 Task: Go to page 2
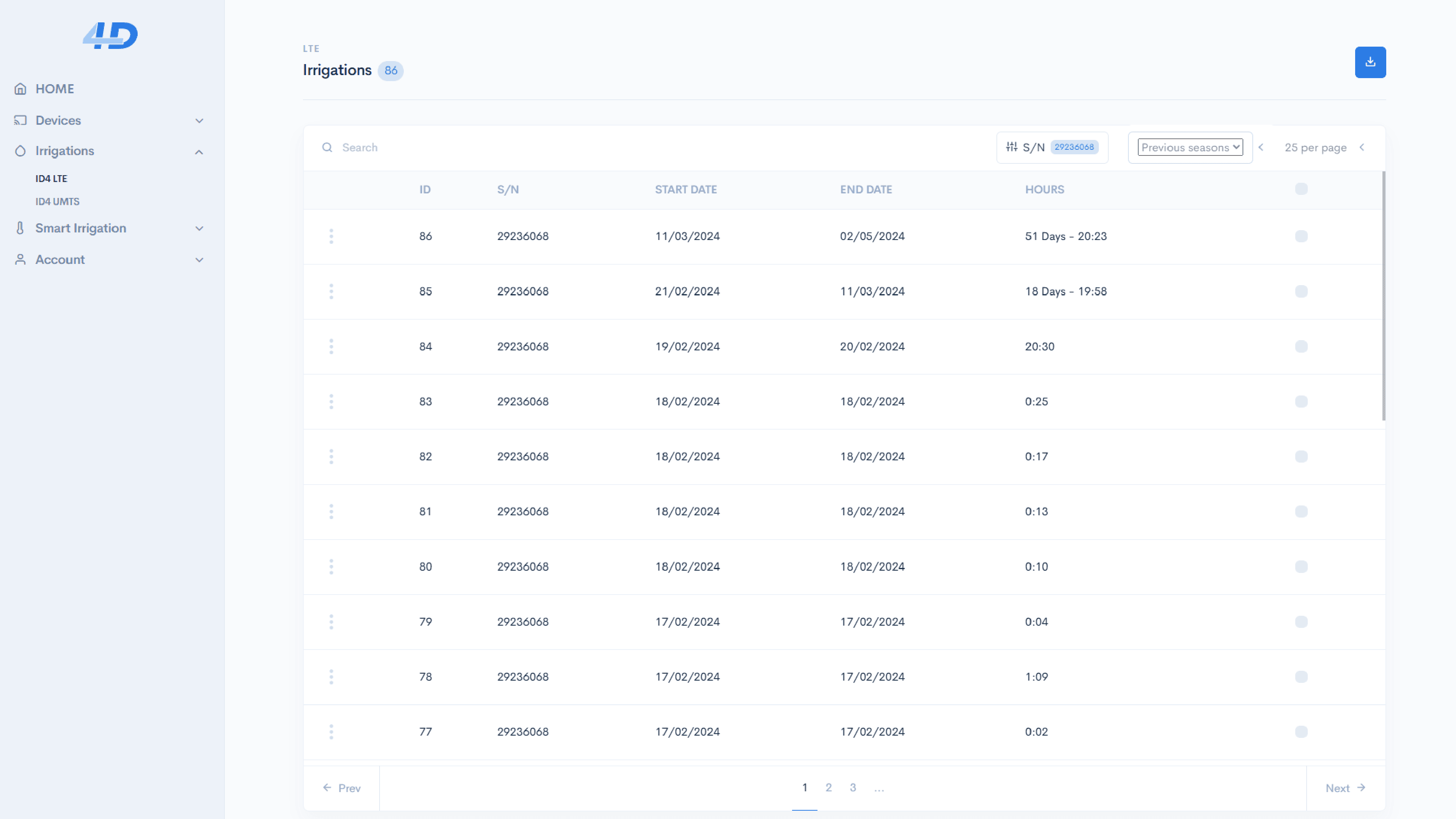pos(828,788)
